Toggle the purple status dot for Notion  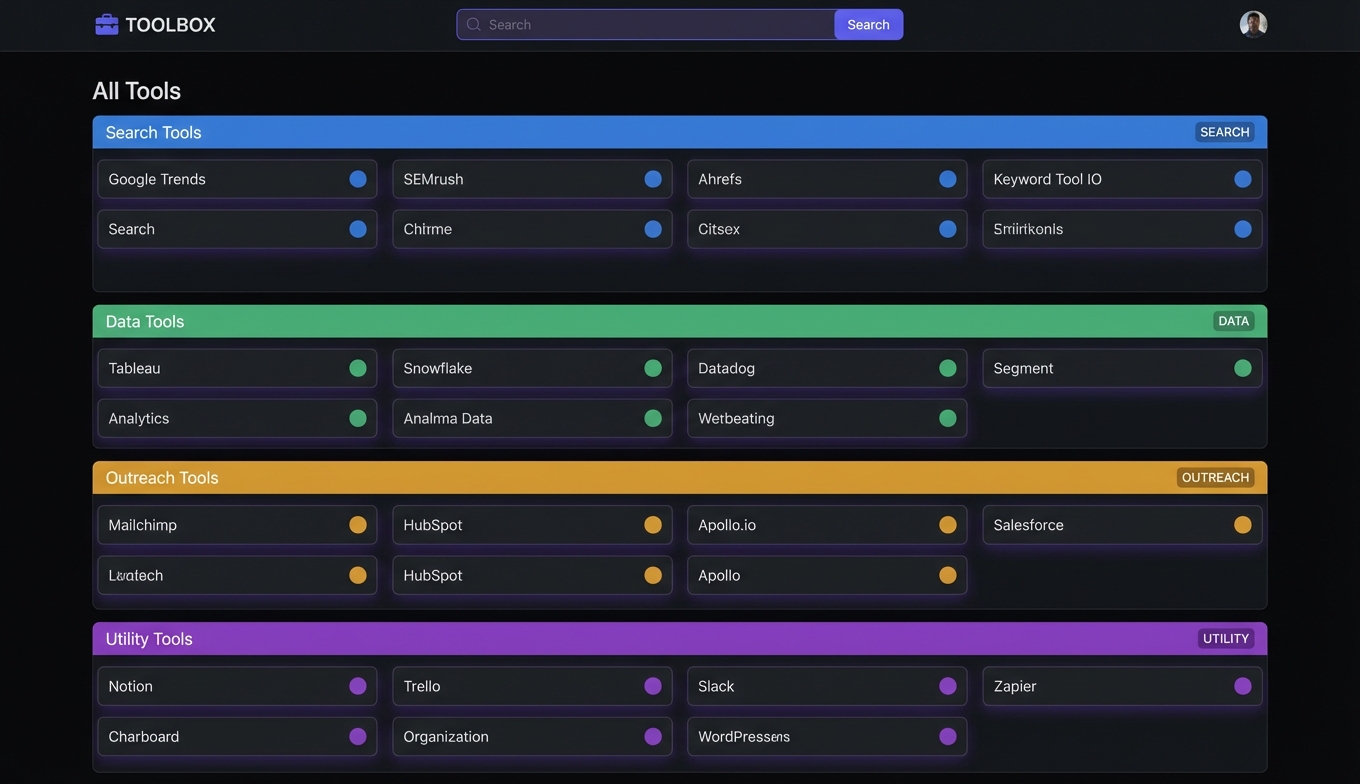coord(357,686)
